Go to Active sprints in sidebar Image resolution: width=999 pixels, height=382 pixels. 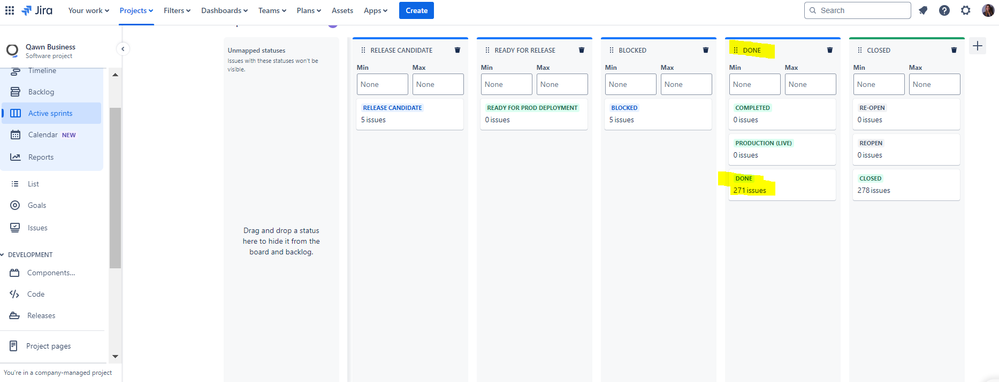click(51, 113)
